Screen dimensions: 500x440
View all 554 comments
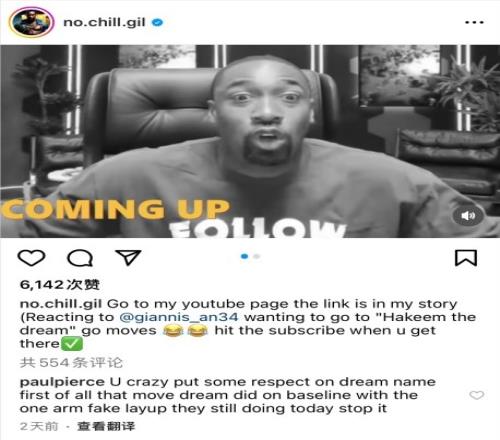71,362
